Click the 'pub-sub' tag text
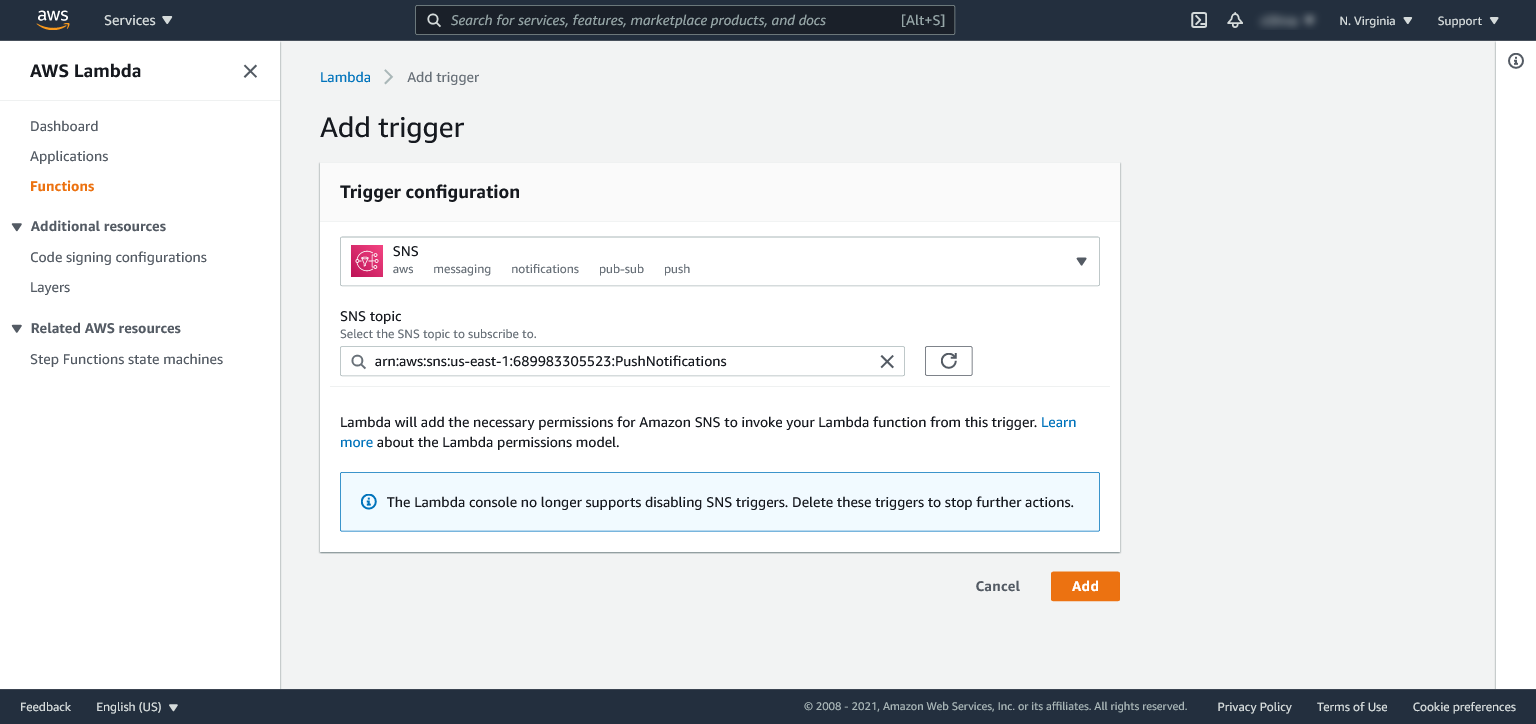1536x724 pixels. coord(621,269)
